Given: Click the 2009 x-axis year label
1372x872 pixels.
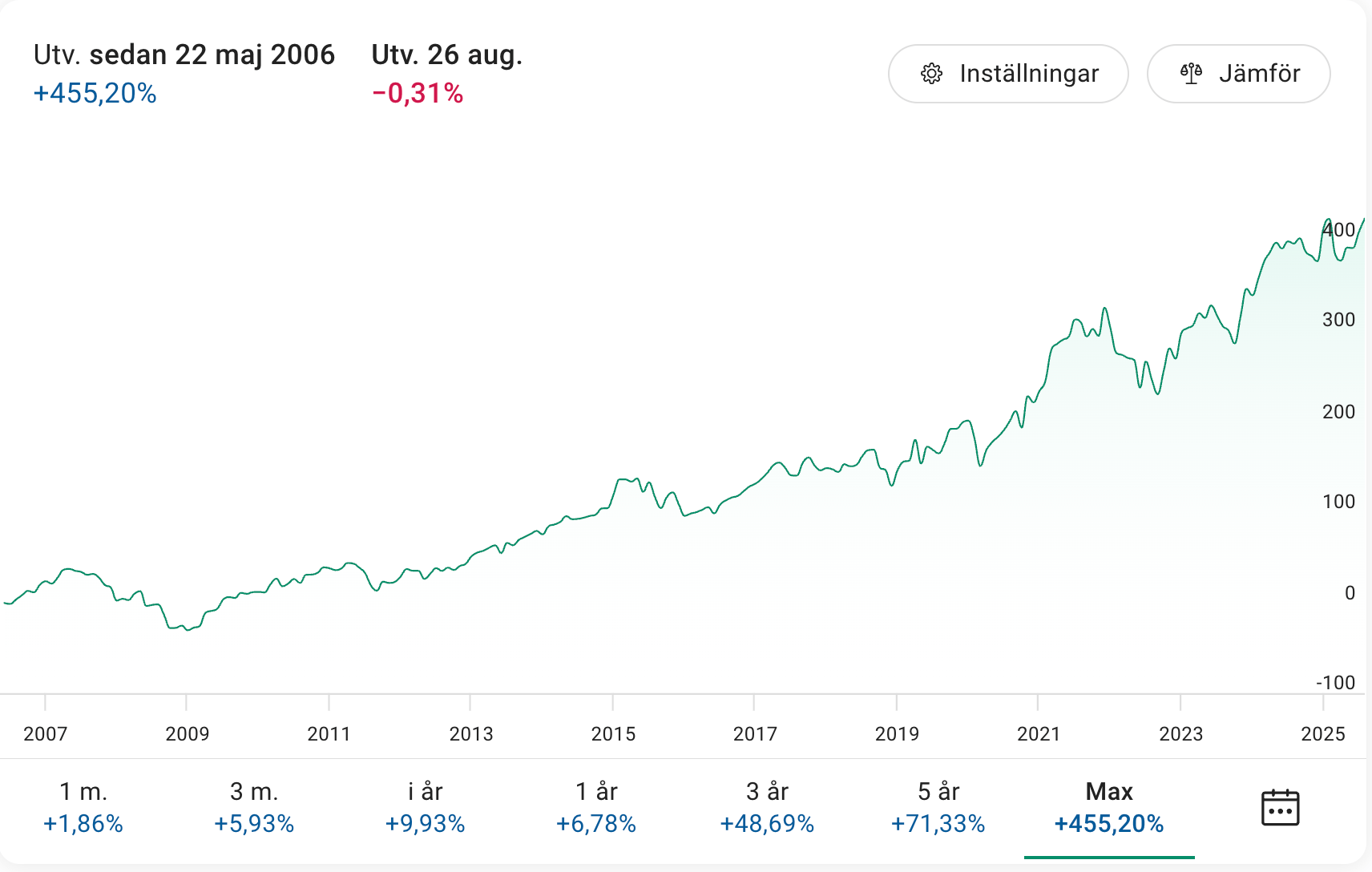Looking at the screenshot, I should tap(187, 733).
